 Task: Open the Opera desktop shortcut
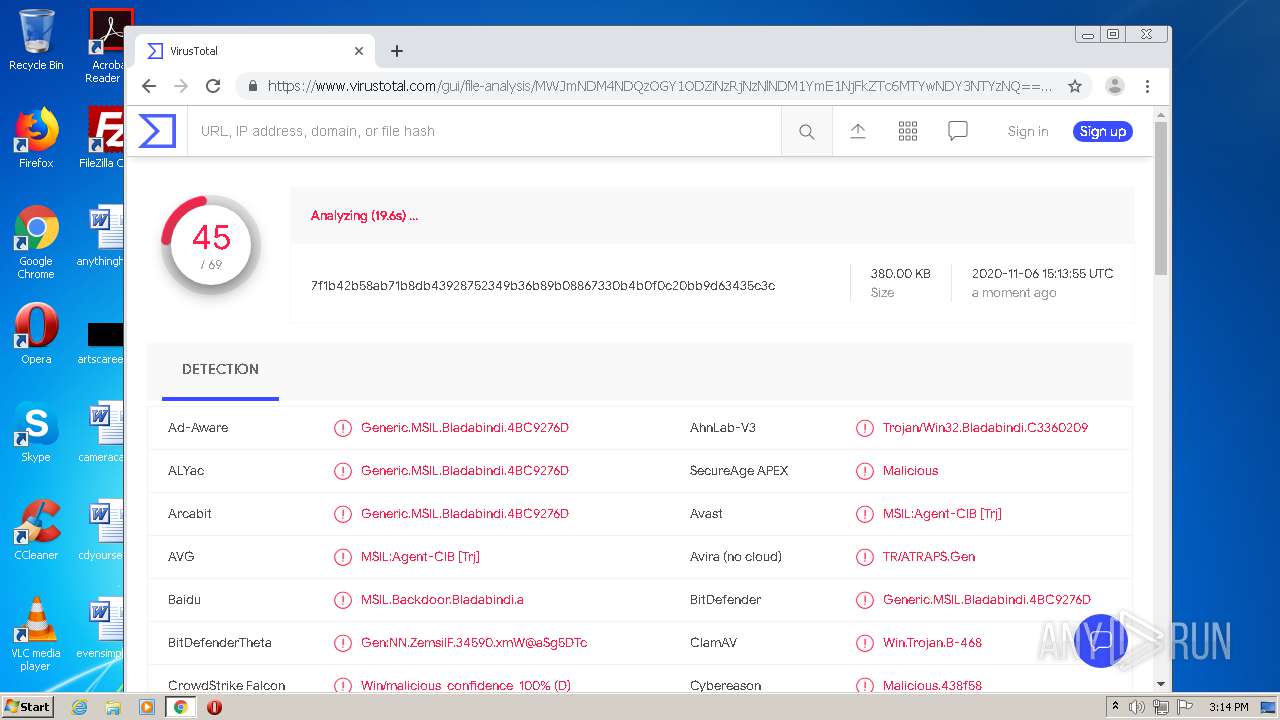pyautogui.click(x=36, y=334)
